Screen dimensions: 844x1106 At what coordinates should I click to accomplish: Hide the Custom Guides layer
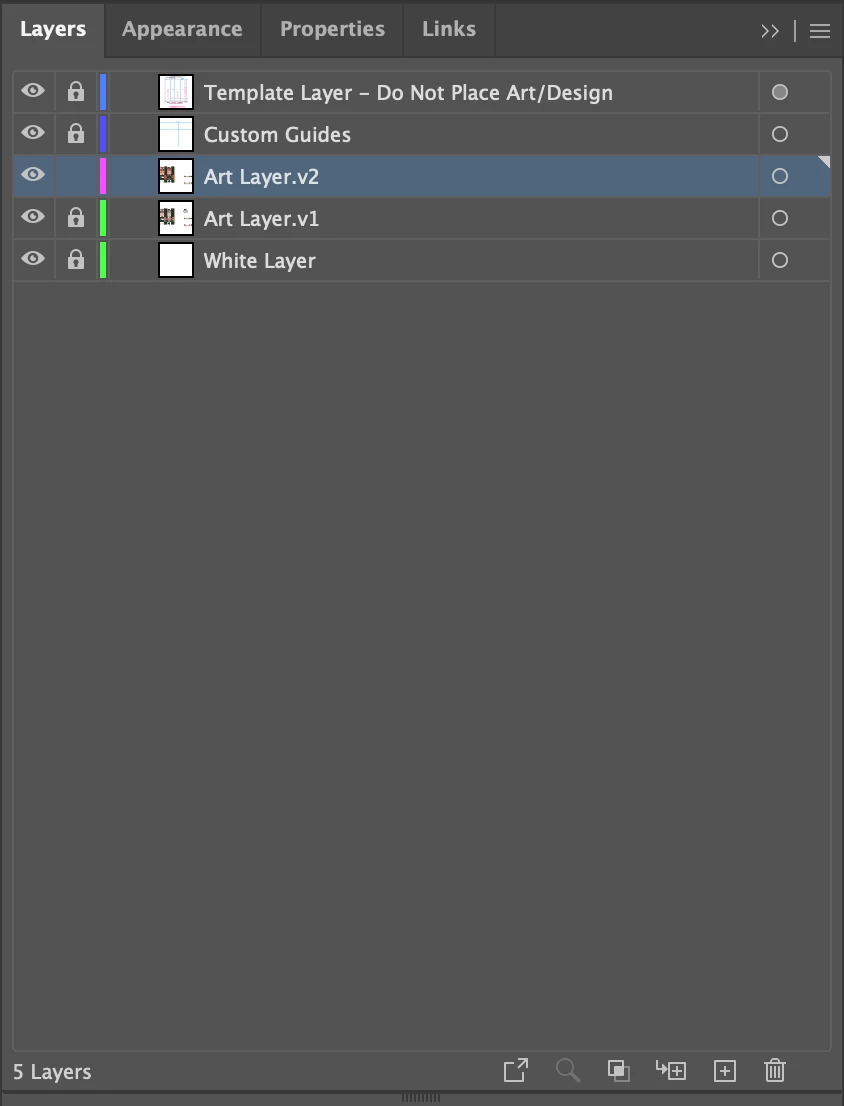(32, 133)
